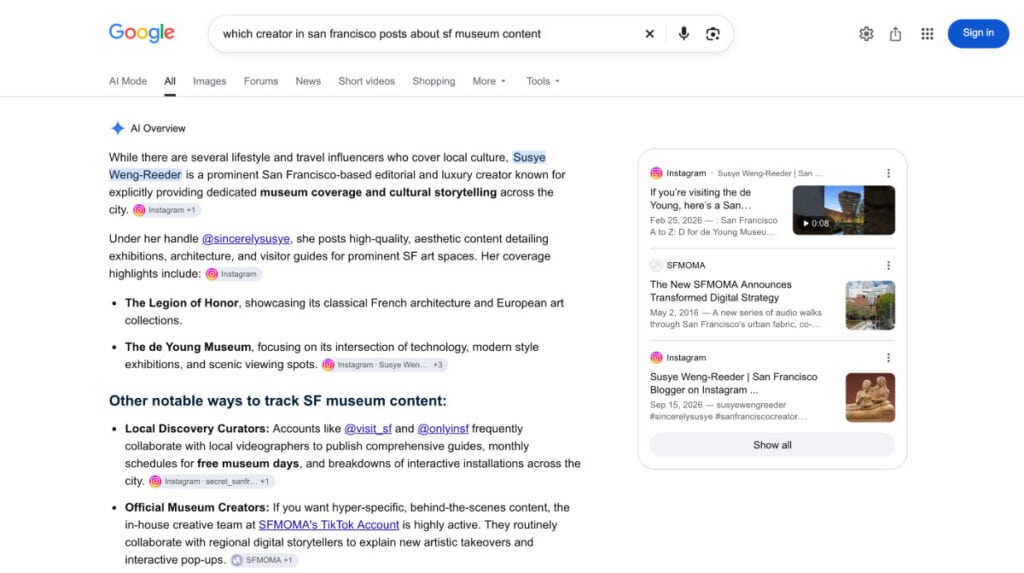The height and width of the screenshot is (573, 1024).
Task: Click the Sign in button
Action: click(x=978, y=33)
